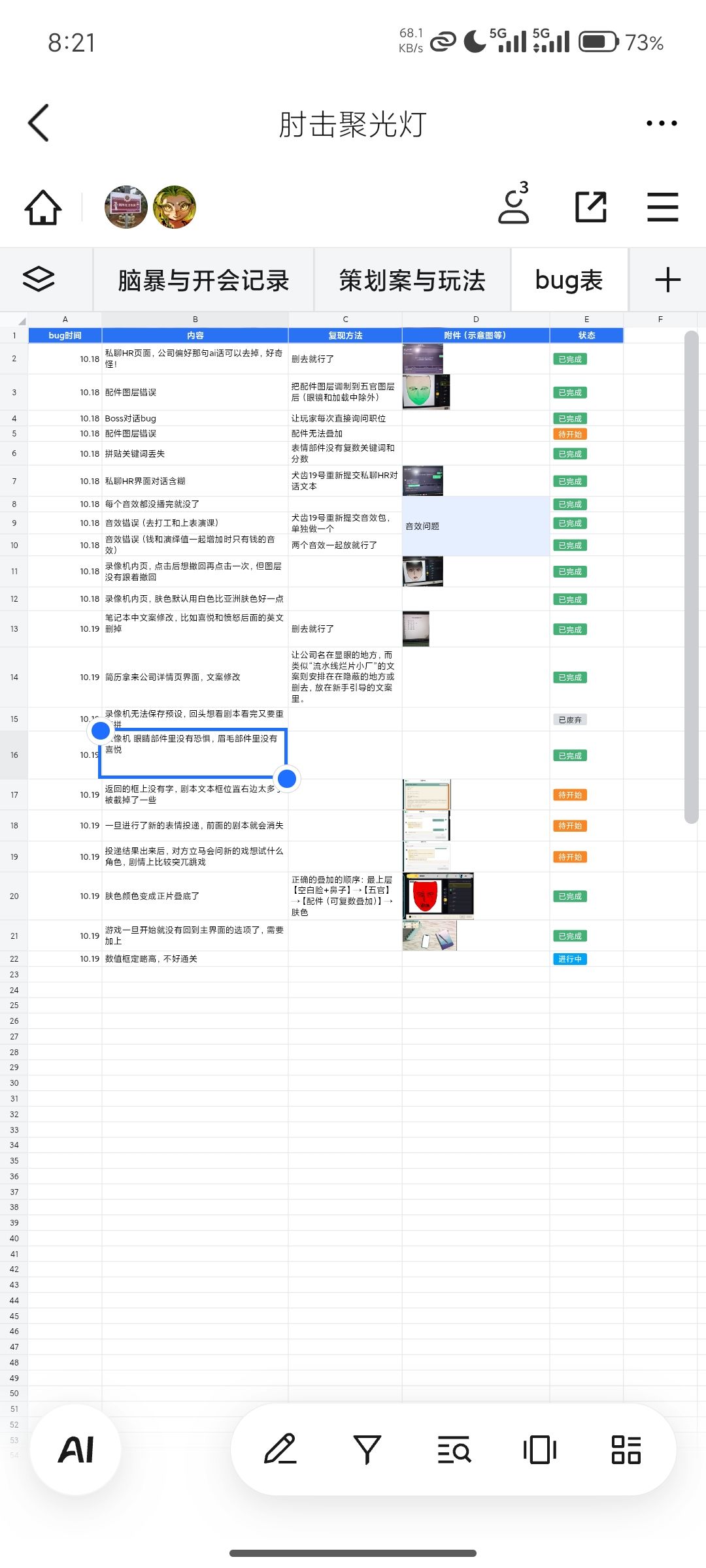Select the 状态 header cell
The image size is (706, 1568).
point(586,335)
